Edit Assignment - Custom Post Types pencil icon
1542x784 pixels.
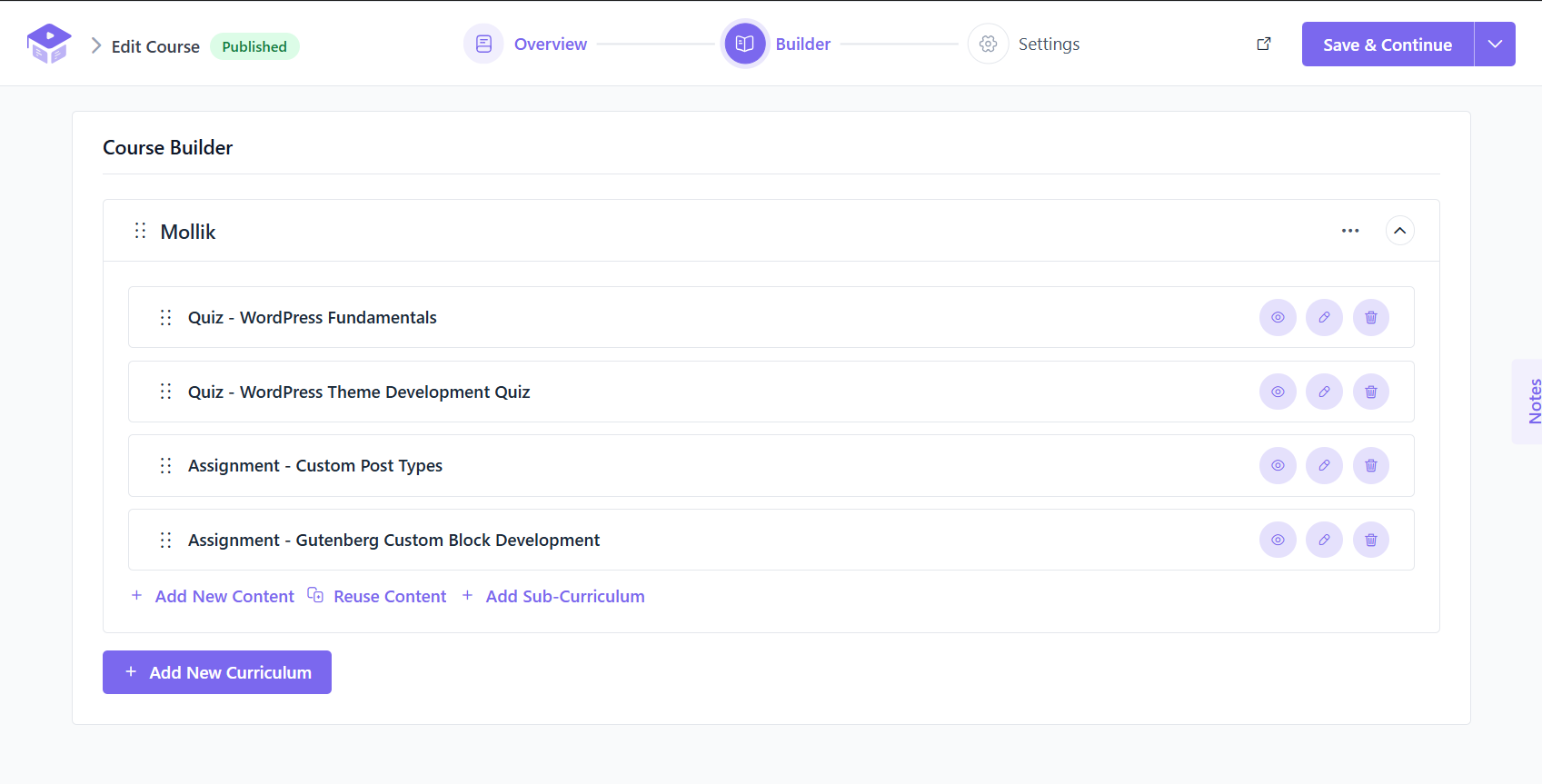1324,465
